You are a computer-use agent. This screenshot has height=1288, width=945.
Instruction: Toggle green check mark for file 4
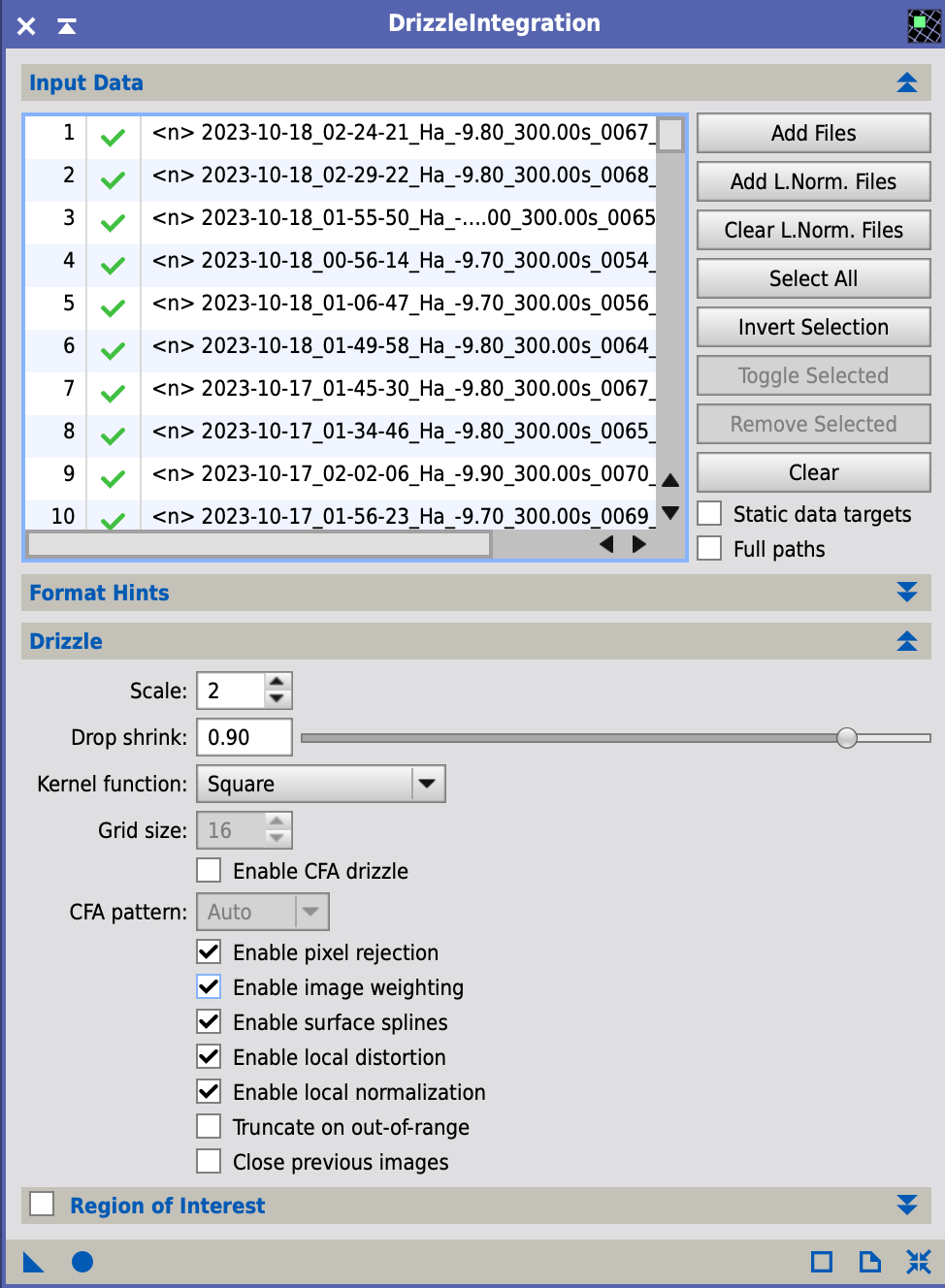[x=114, y=266]
